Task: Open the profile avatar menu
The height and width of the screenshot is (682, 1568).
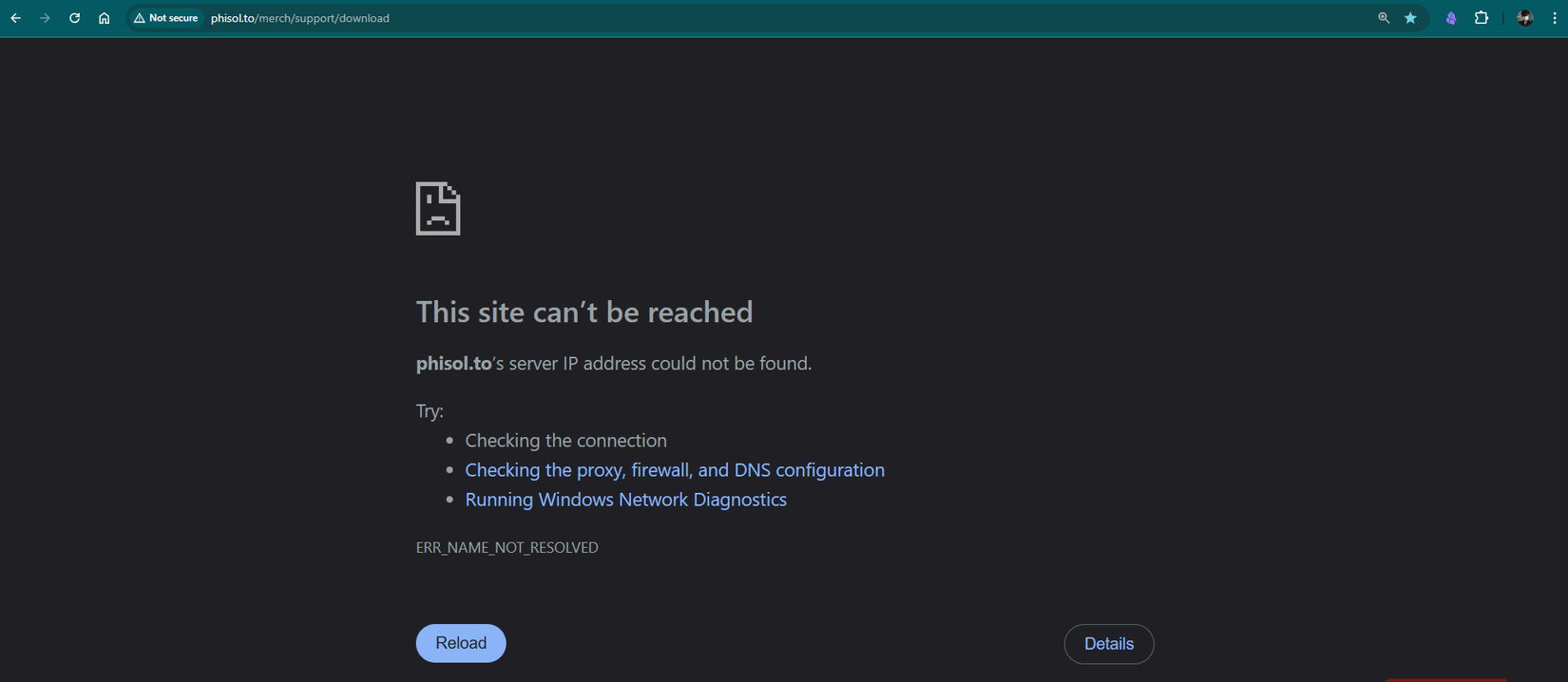Action: coord(1524,18)
